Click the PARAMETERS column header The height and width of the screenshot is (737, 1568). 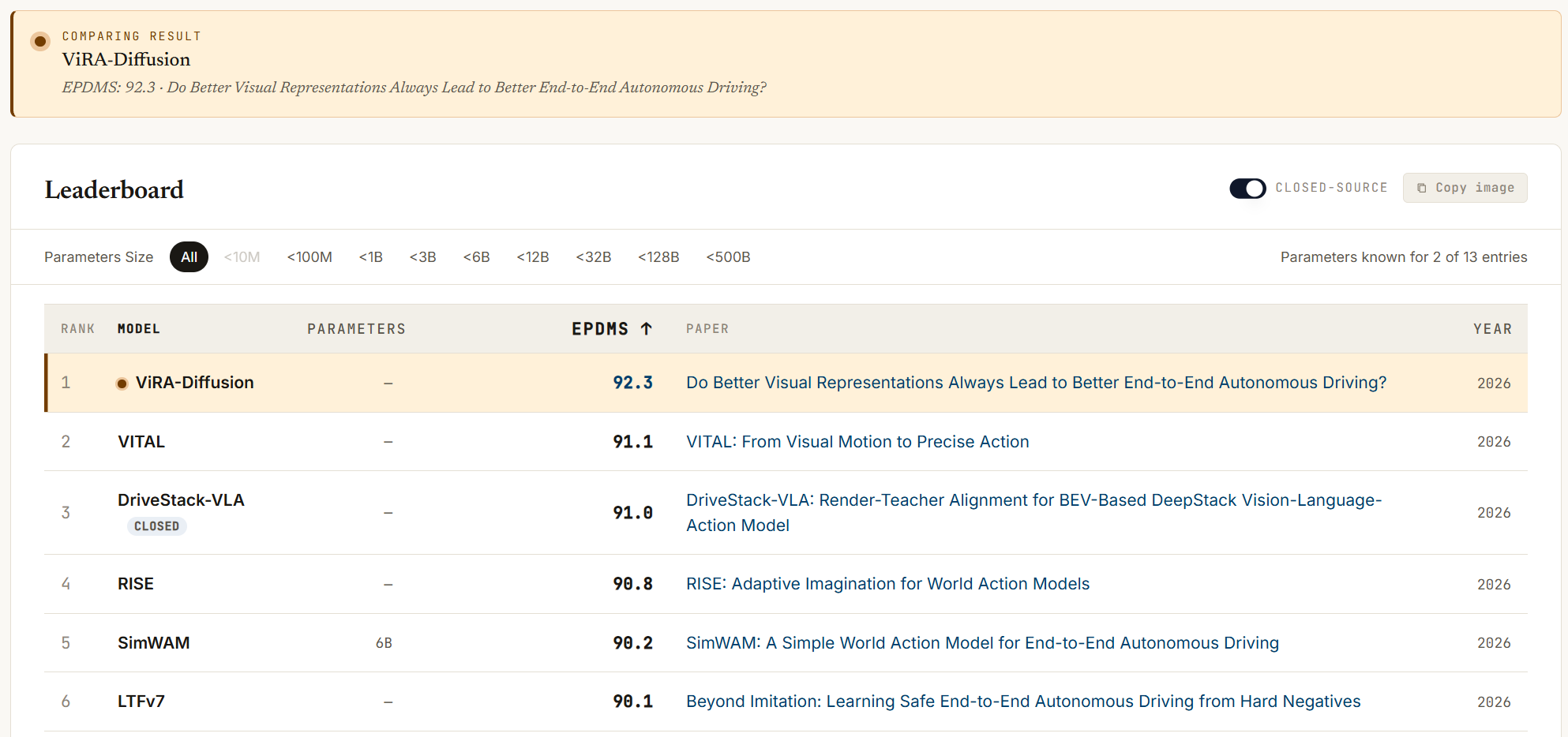(356, 329)
